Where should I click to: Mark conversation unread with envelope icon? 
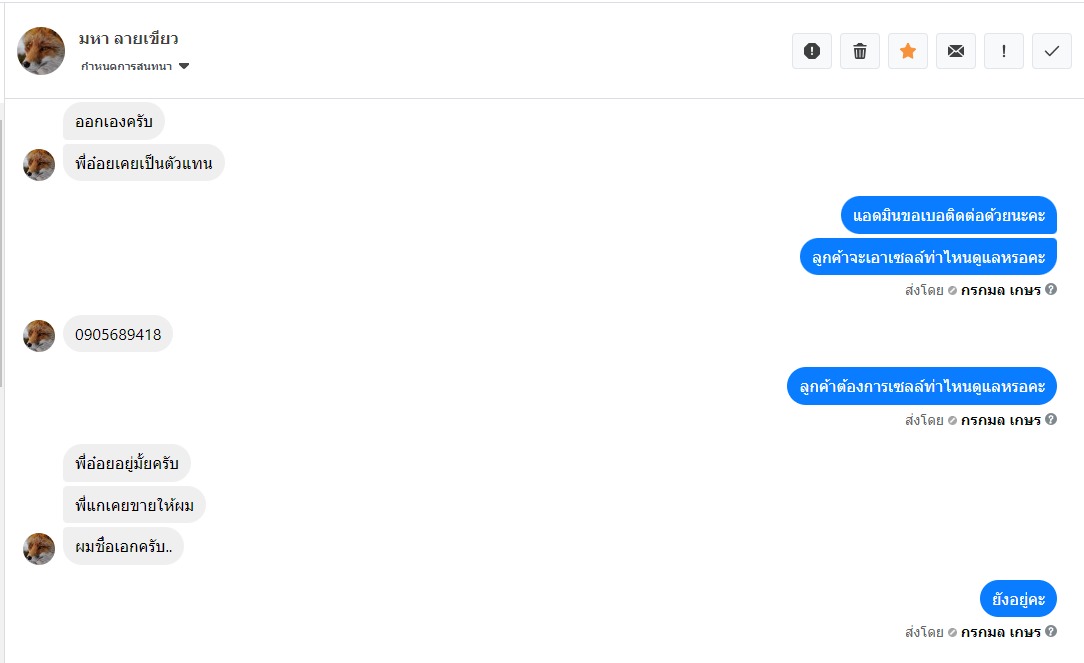click(956, 51)
